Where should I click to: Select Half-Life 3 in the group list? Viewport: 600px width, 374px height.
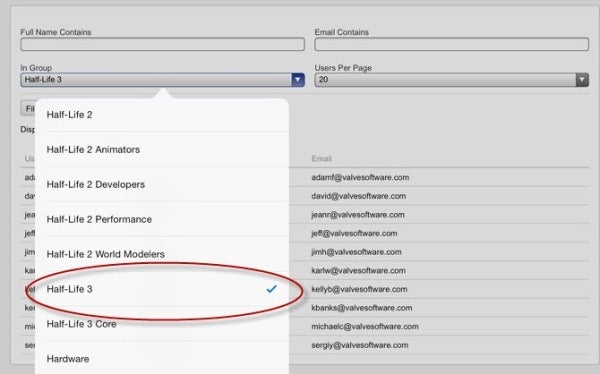(x=162, y=289)
